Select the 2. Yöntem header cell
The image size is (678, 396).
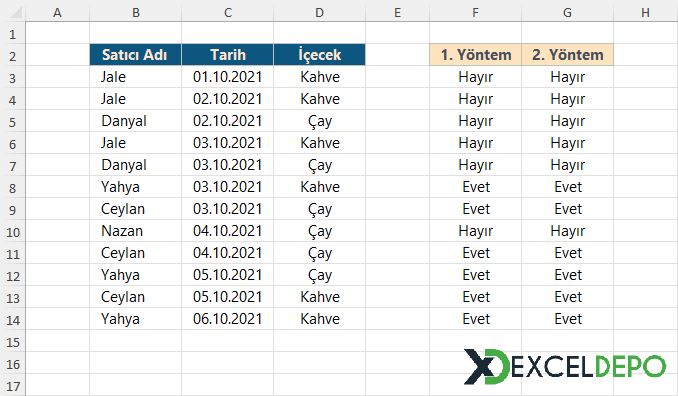[567, 55]
